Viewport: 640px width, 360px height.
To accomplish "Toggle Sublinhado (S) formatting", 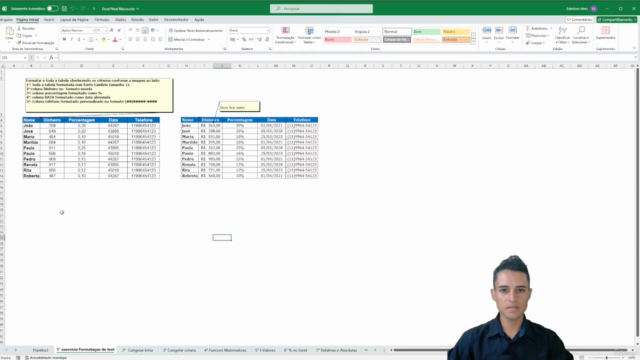I will pos(79,40).
